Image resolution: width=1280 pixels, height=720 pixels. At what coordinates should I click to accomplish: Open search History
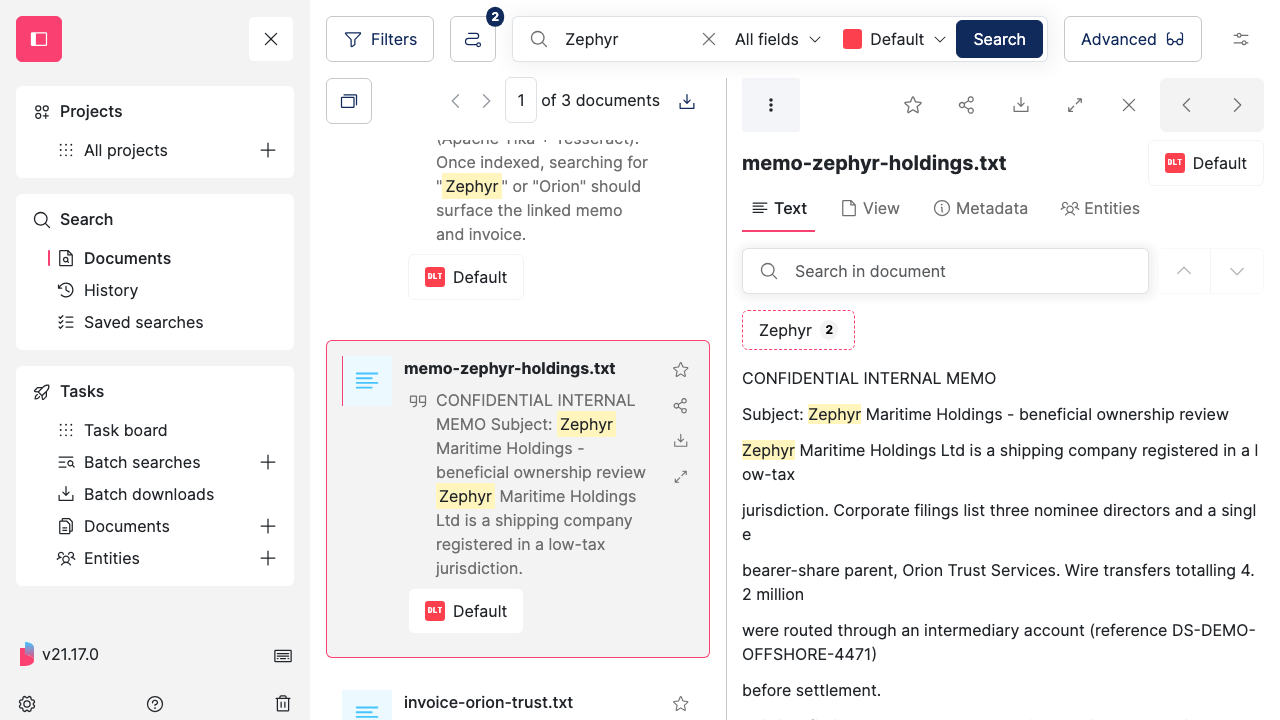[x=110, y=290]
